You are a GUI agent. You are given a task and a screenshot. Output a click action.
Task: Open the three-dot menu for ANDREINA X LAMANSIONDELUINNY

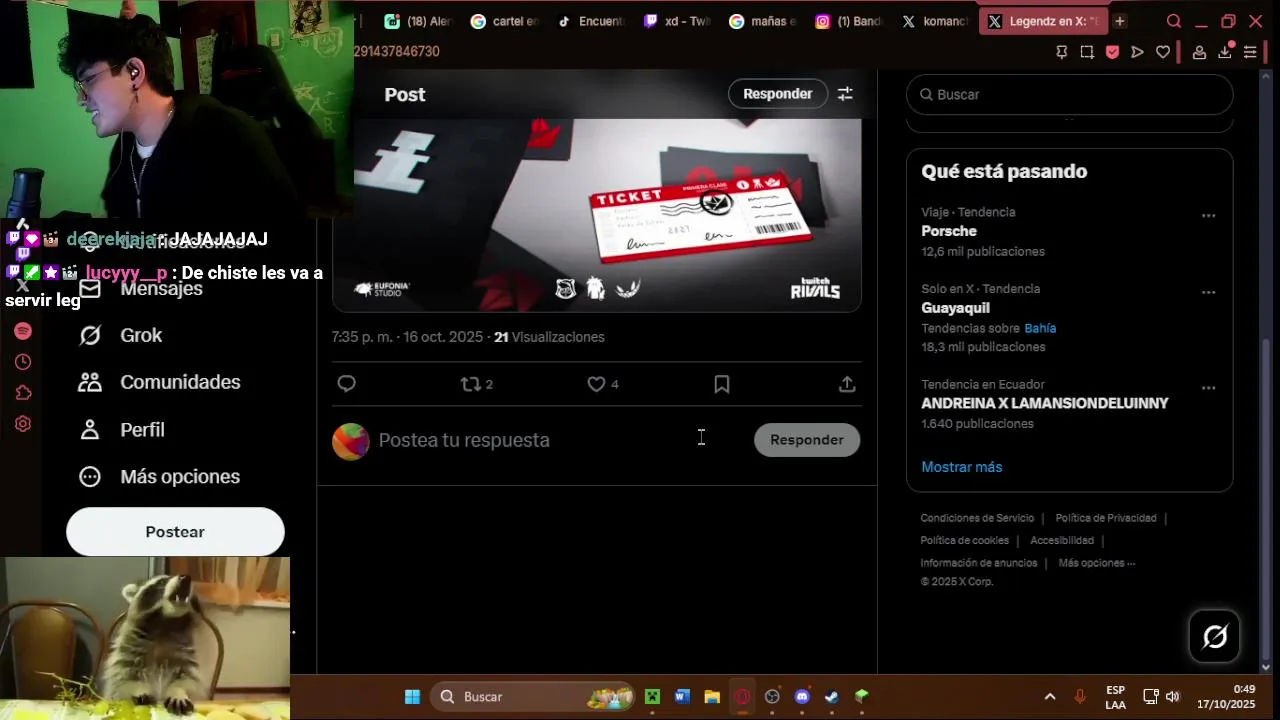pyautogui.click(x=1208, y=388)
